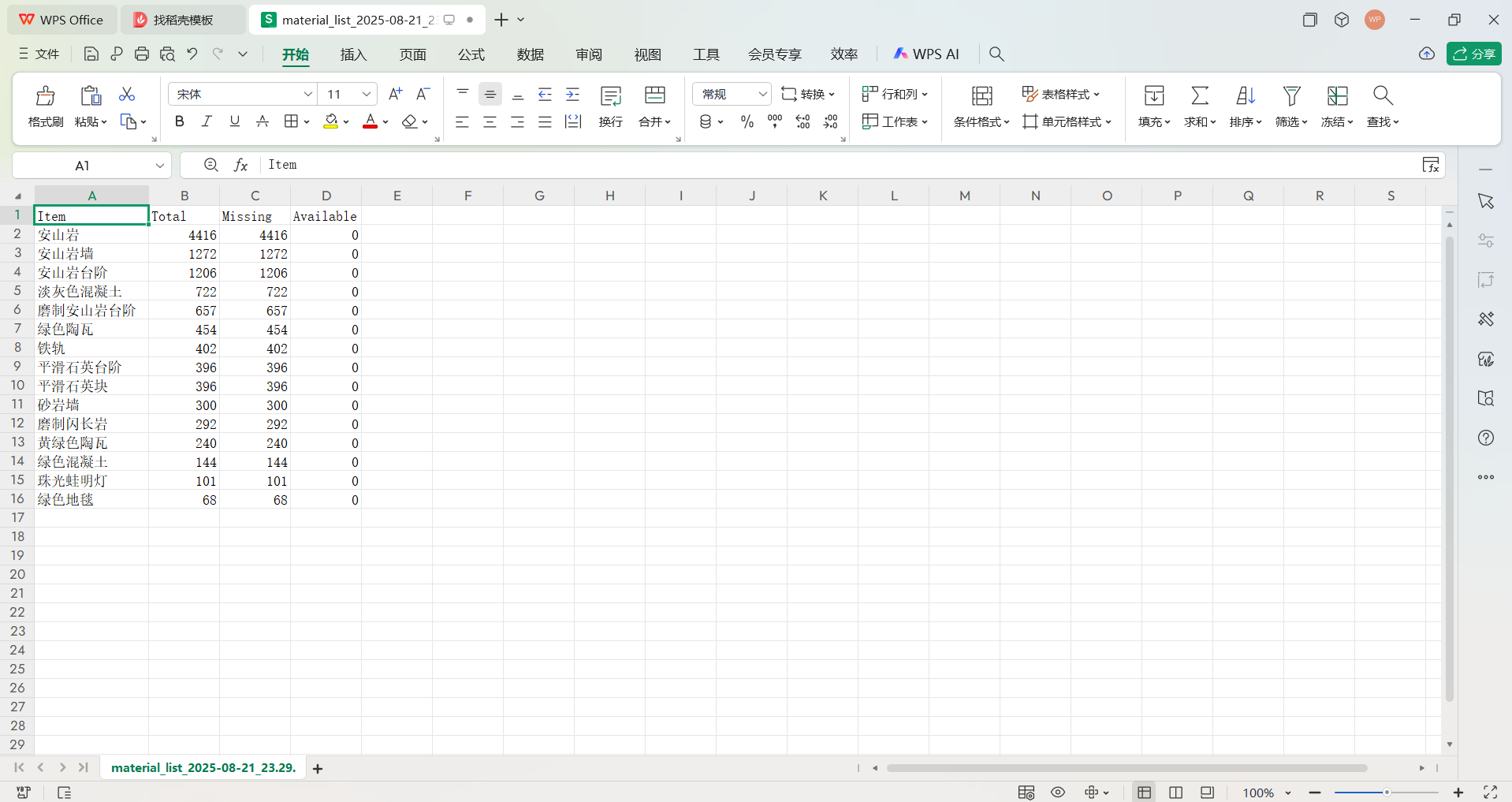Screen dimensions: 1512x802
Task: Open the File (文件) menu
Action: point(39,54)
